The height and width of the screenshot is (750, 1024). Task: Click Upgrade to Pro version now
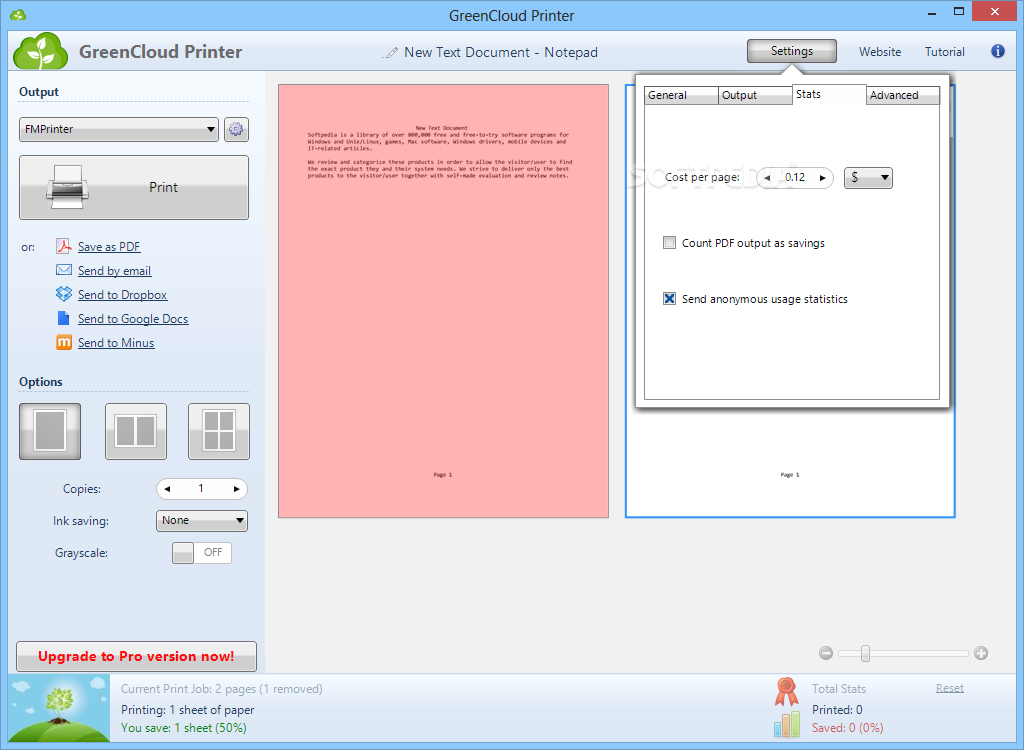[x=136, y=657]
